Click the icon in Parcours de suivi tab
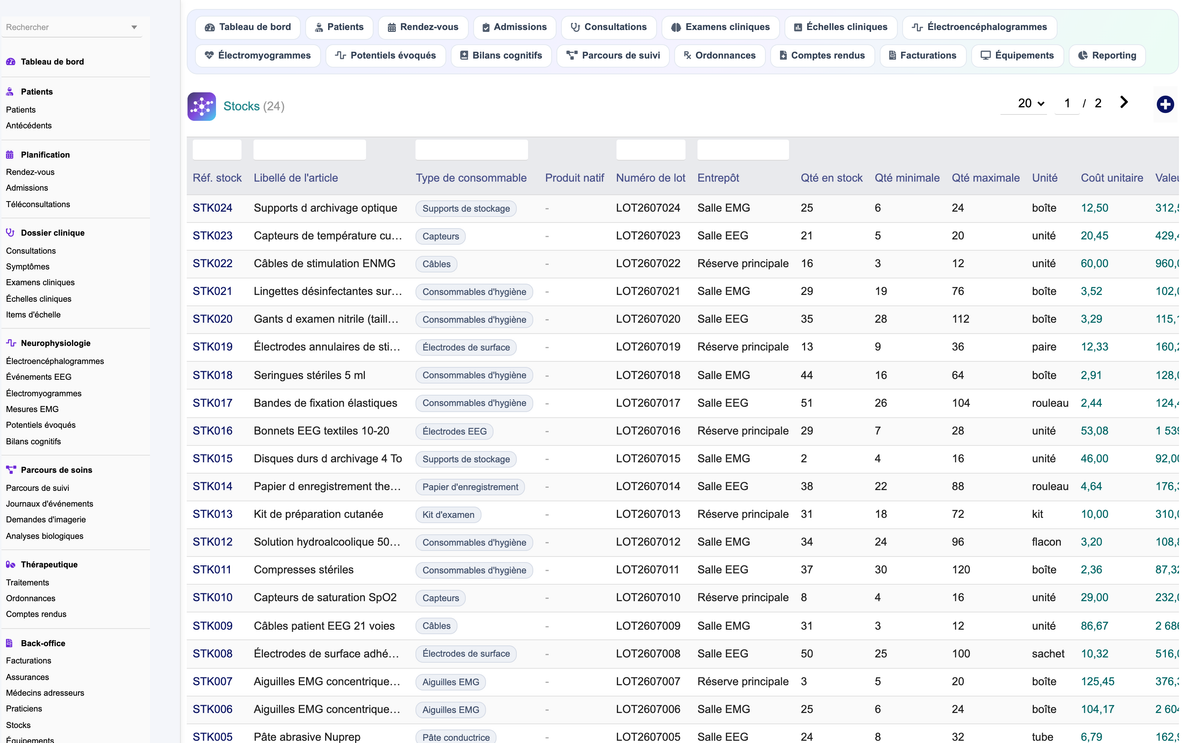 pos(572,56)
